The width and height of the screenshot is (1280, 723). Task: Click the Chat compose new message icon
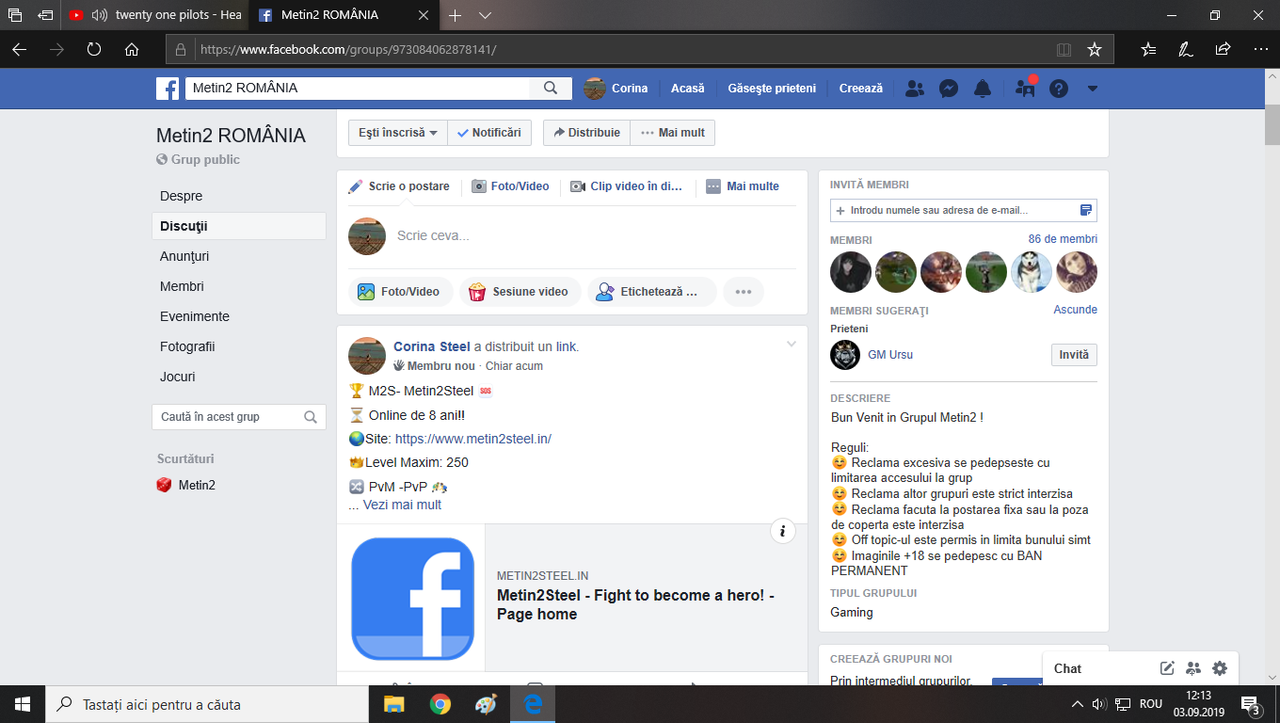[1167, 668]
